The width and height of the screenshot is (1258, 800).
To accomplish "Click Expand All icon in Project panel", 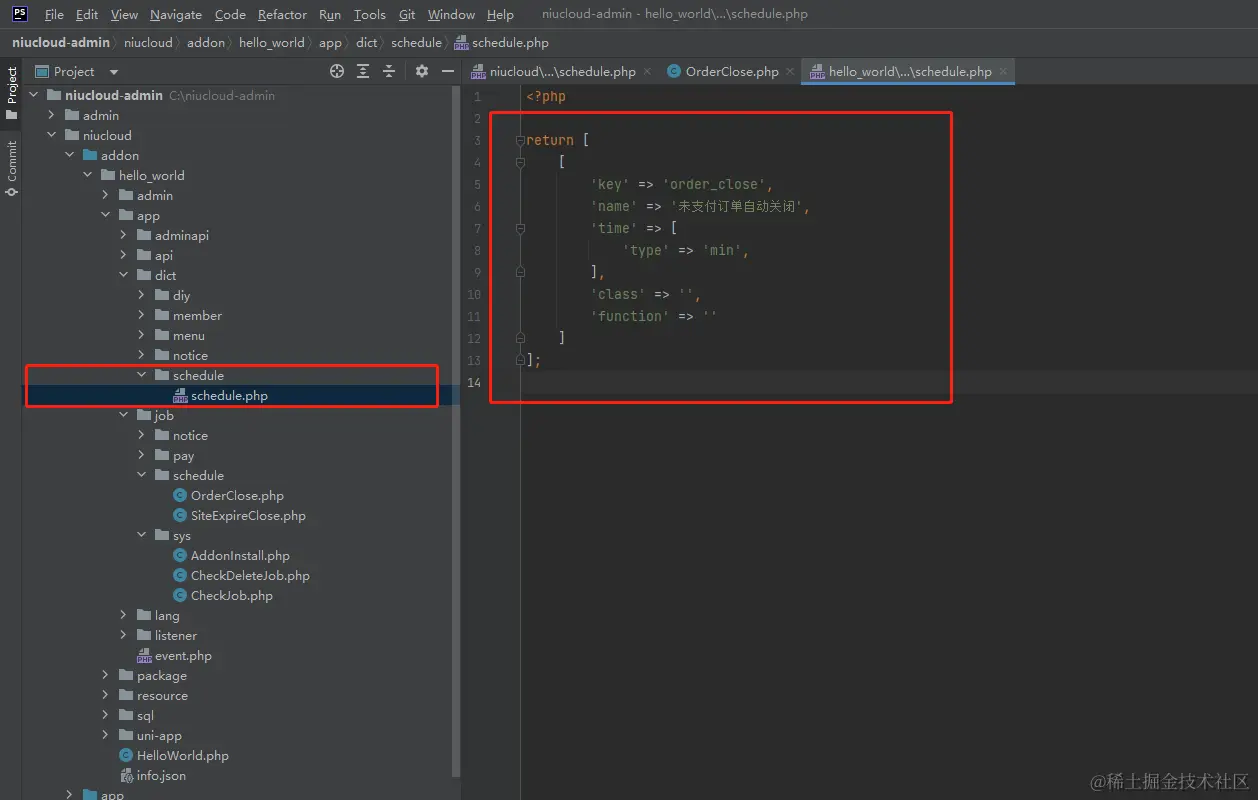I will 363,71.
